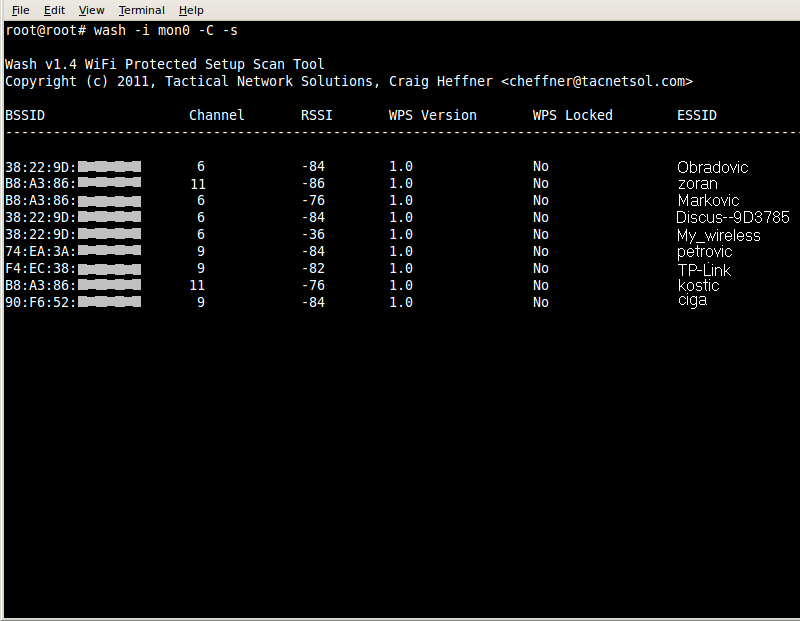Click the 90:F6:52 BSSID prefix
This screenshot has height=621, width=800.
pos(40,302)
